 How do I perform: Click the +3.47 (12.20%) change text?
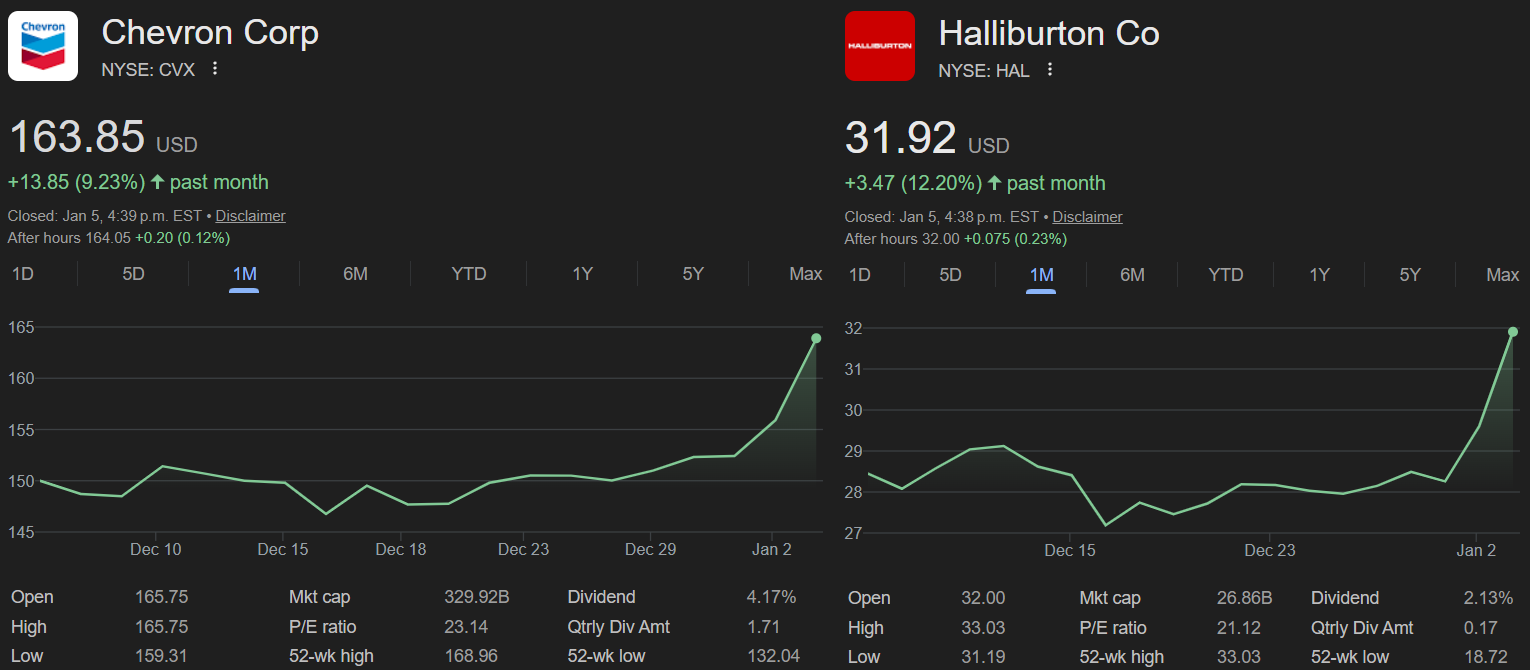click(913, 183)
